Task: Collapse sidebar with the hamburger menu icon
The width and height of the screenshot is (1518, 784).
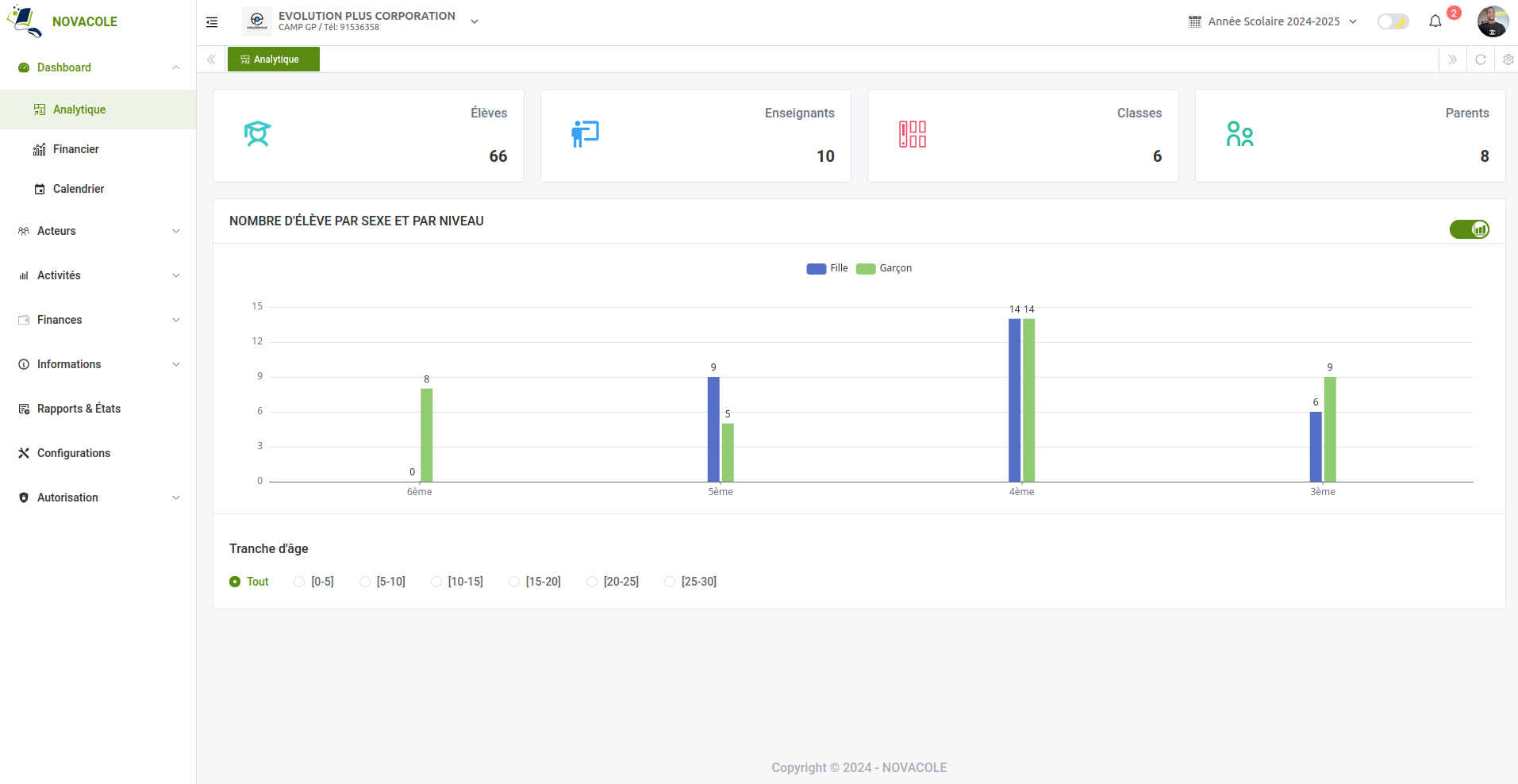Action: click(x=212, y=22)
